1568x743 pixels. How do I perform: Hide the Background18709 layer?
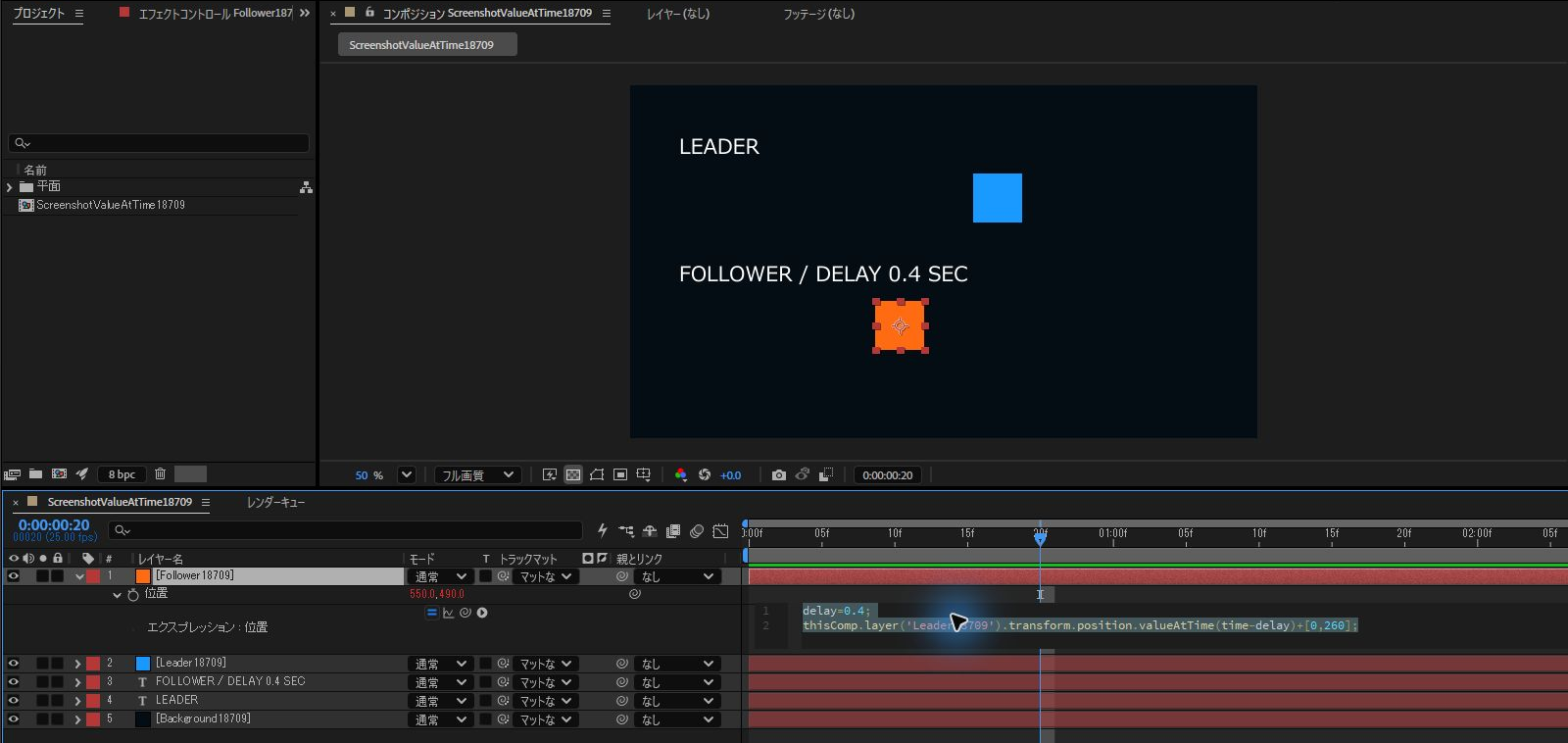pos(14,719)
